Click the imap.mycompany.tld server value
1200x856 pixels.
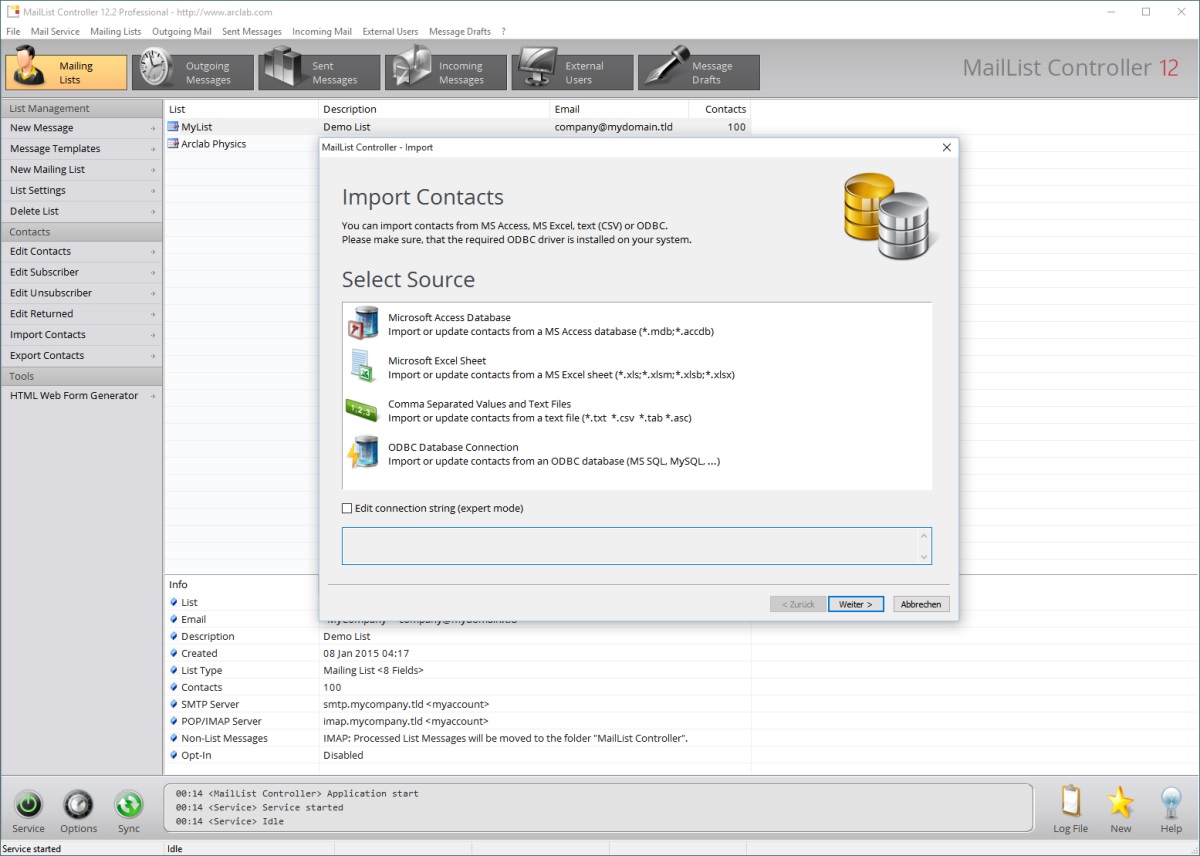pos(406,722)
